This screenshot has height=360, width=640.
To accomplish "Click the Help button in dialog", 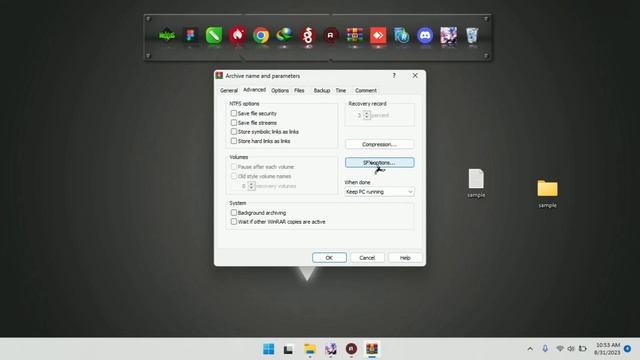I will [405, 258].
